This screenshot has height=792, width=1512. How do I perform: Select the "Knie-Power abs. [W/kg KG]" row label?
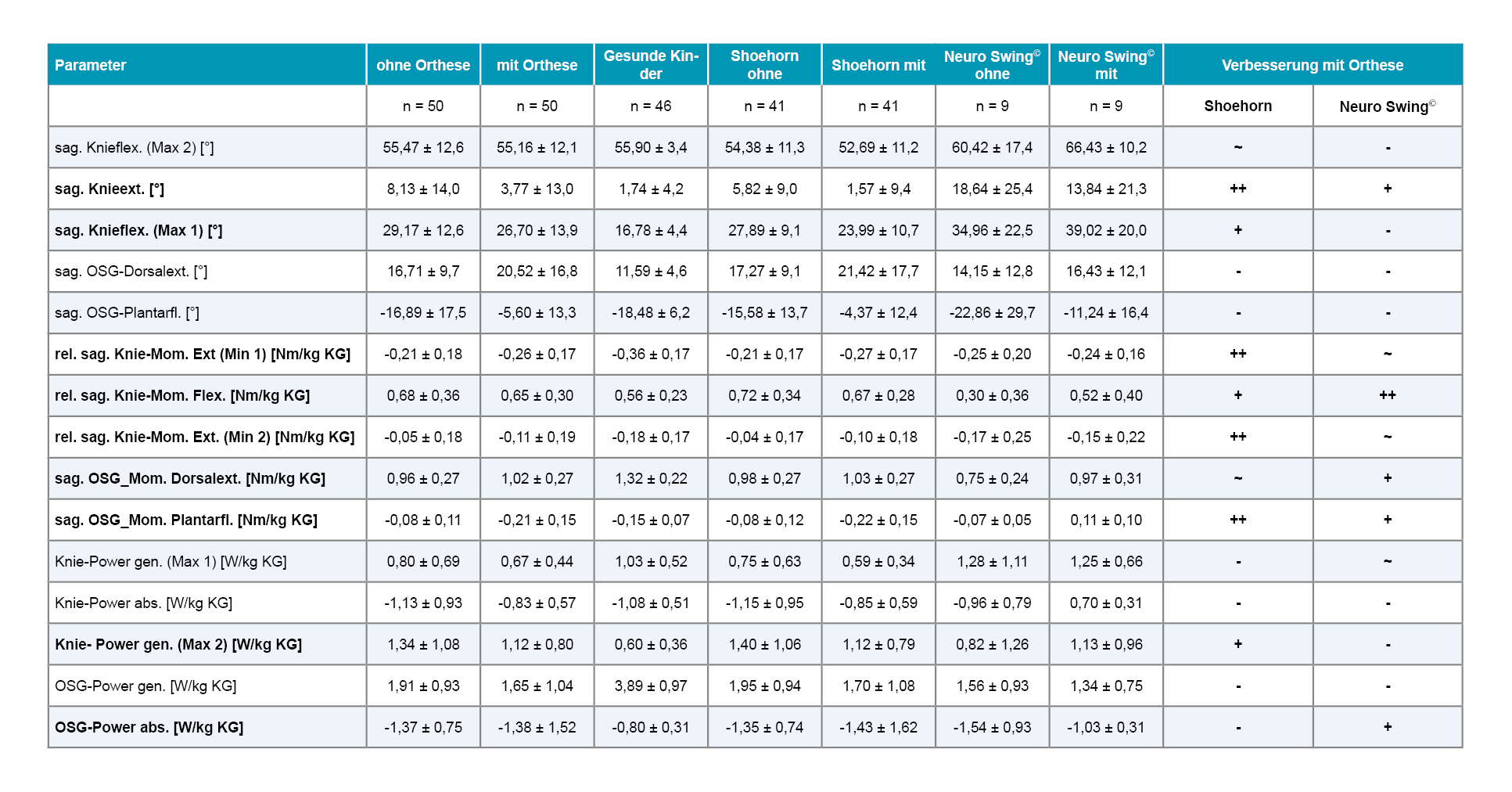(143, 603)
